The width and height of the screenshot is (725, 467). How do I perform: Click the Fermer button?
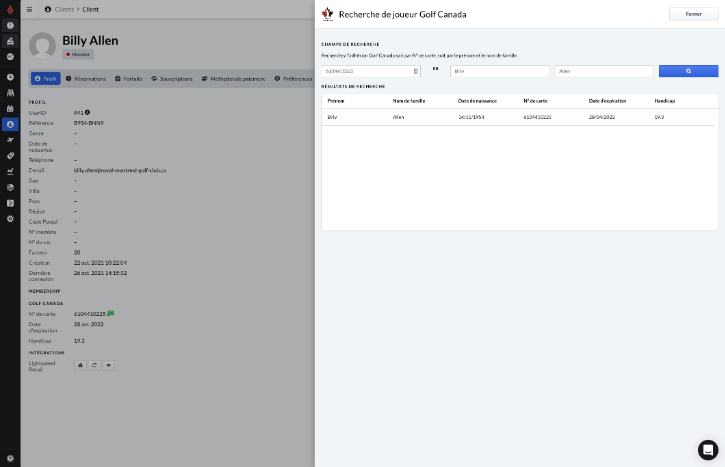pos(693,14)
